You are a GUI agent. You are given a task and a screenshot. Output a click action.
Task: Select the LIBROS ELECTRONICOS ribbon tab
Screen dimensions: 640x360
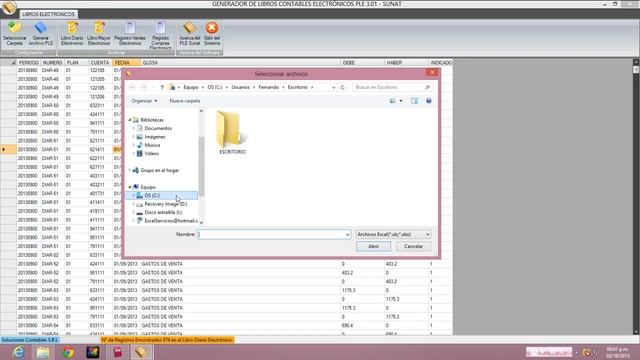[48, 14]
